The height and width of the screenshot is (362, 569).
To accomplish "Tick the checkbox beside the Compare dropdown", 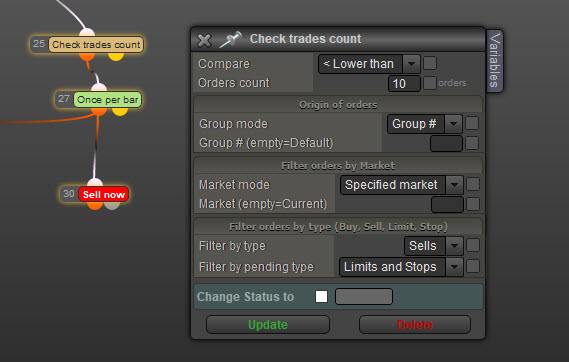I will click(x=430, y=63).
